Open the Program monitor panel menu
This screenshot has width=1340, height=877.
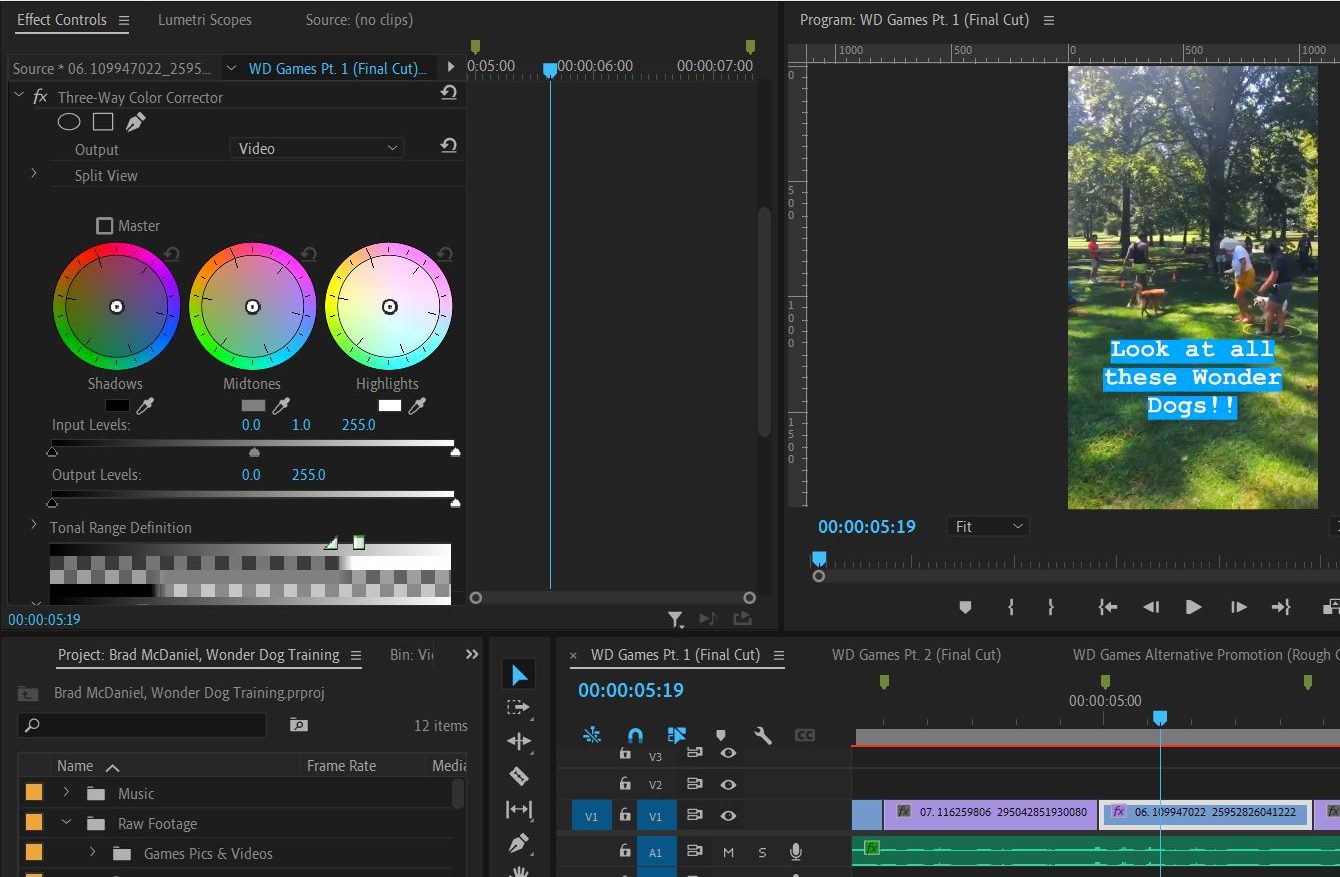(x=1049, y=20)
